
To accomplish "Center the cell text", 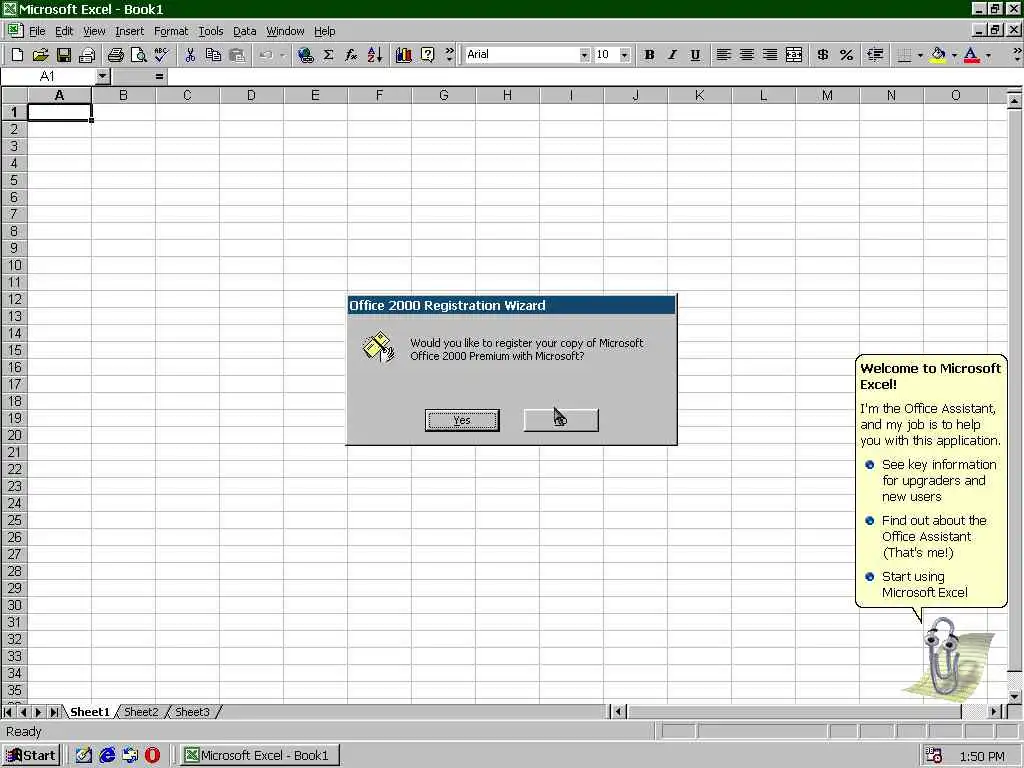I will click(x=746, y=56).
